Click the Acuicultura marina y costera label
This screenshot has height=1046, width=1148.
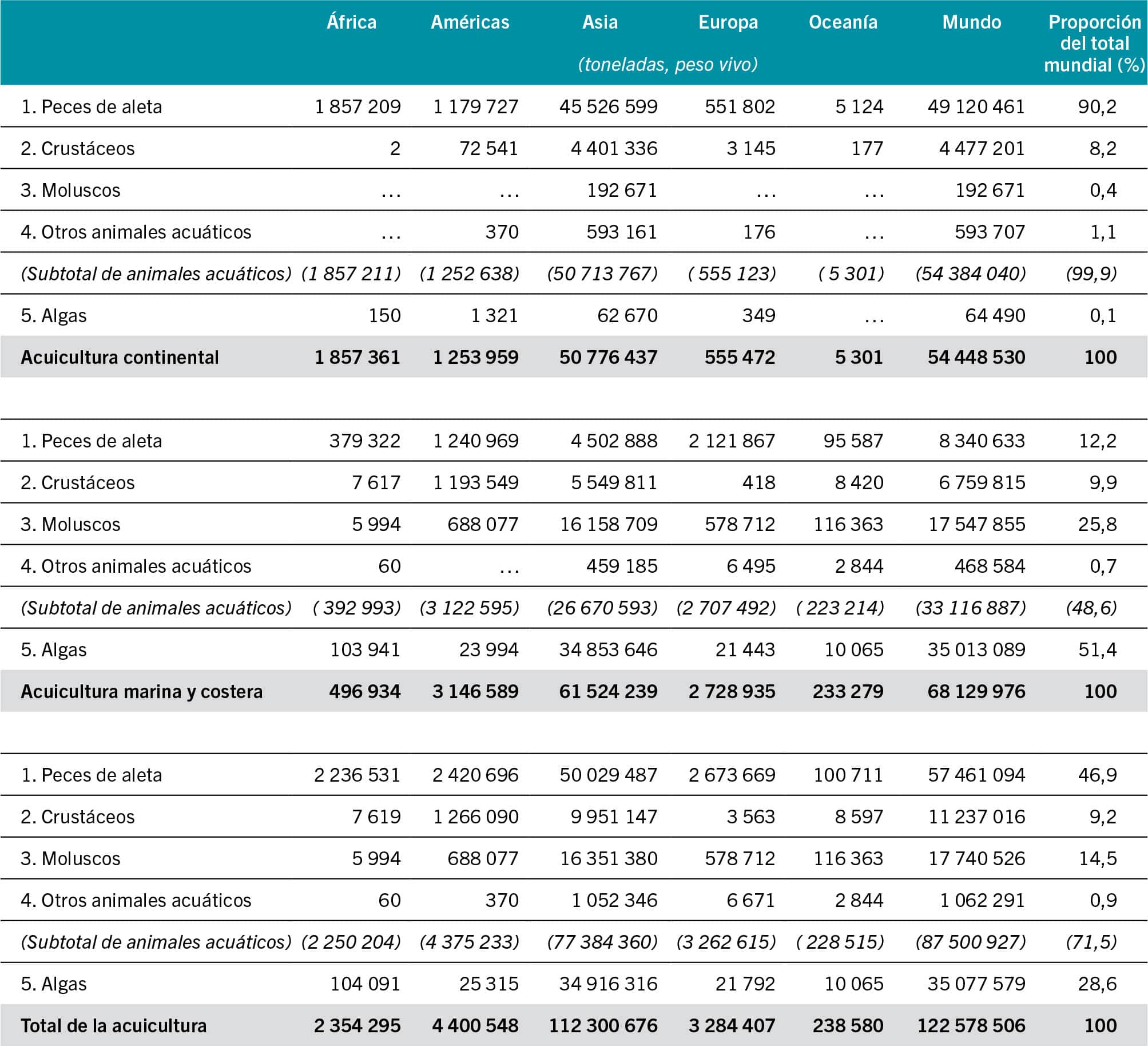(141, 692)
